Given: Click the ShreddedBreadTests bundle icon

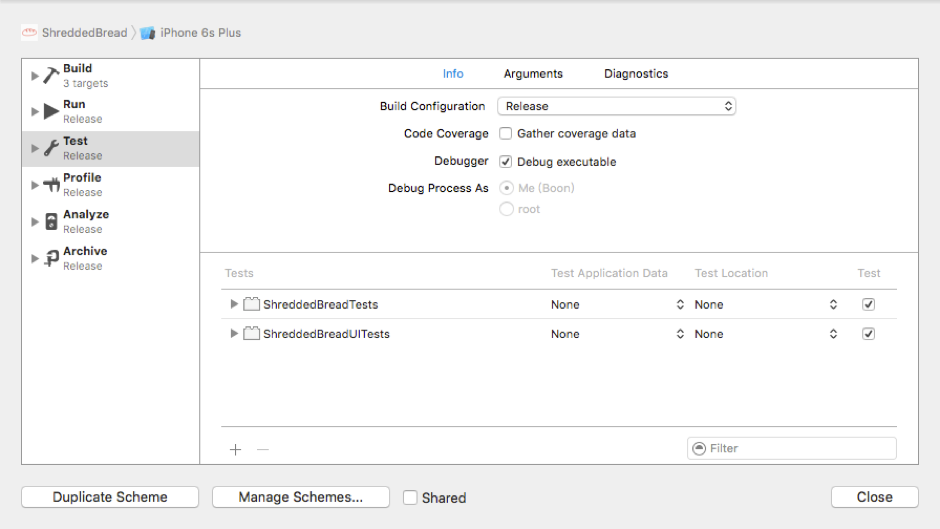Looking at the screenshot, I should tap(251, 304).
